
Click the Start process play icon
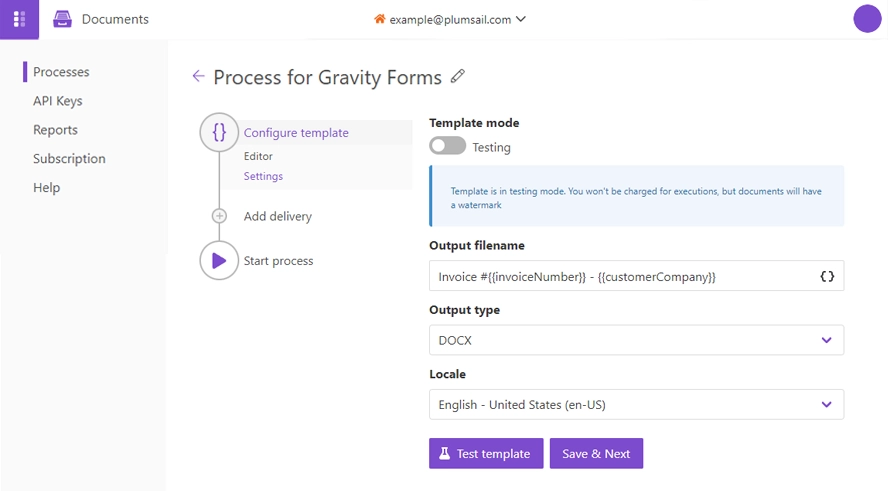[x=219, y=261]
